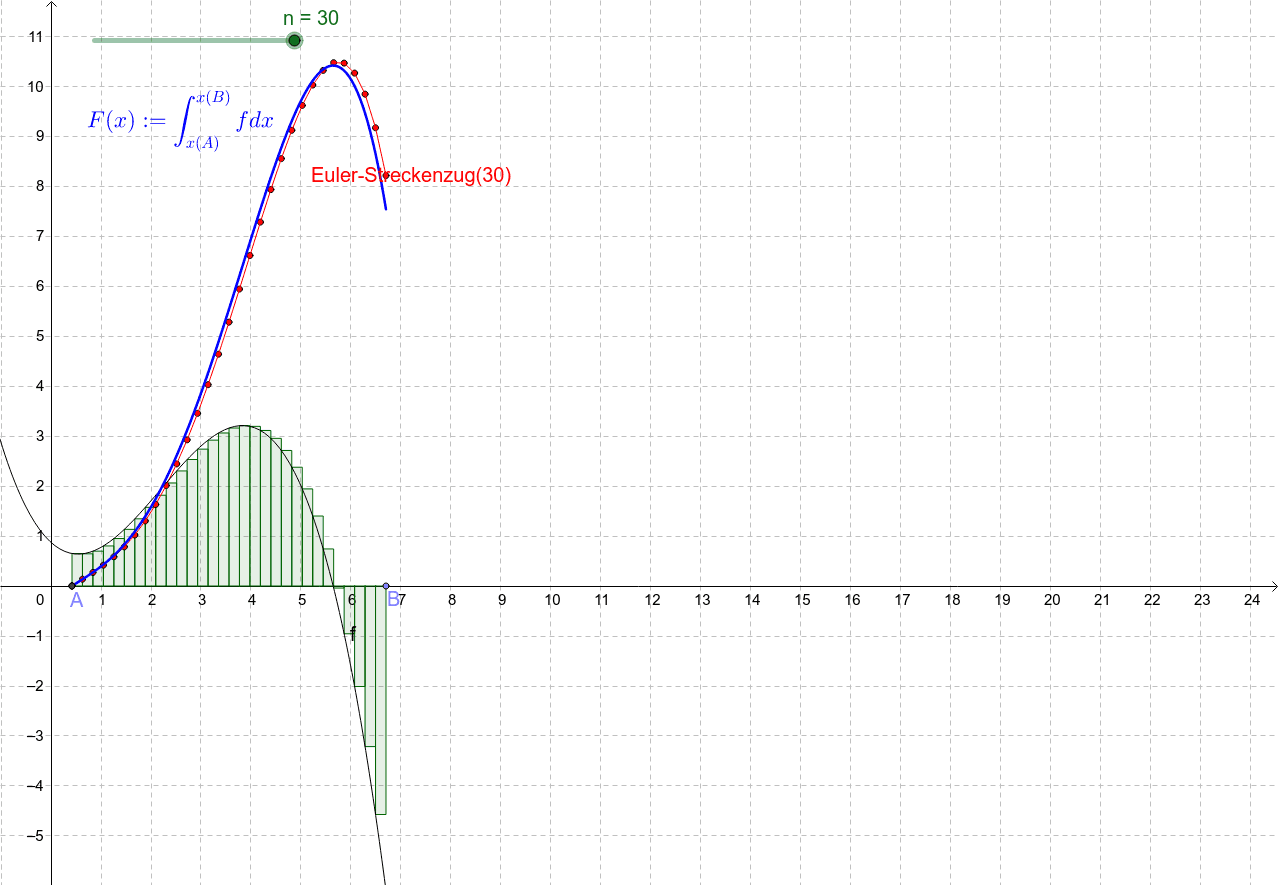
Task: Click the x-axis near the 12 tick
Action: (x=650, y=588)
